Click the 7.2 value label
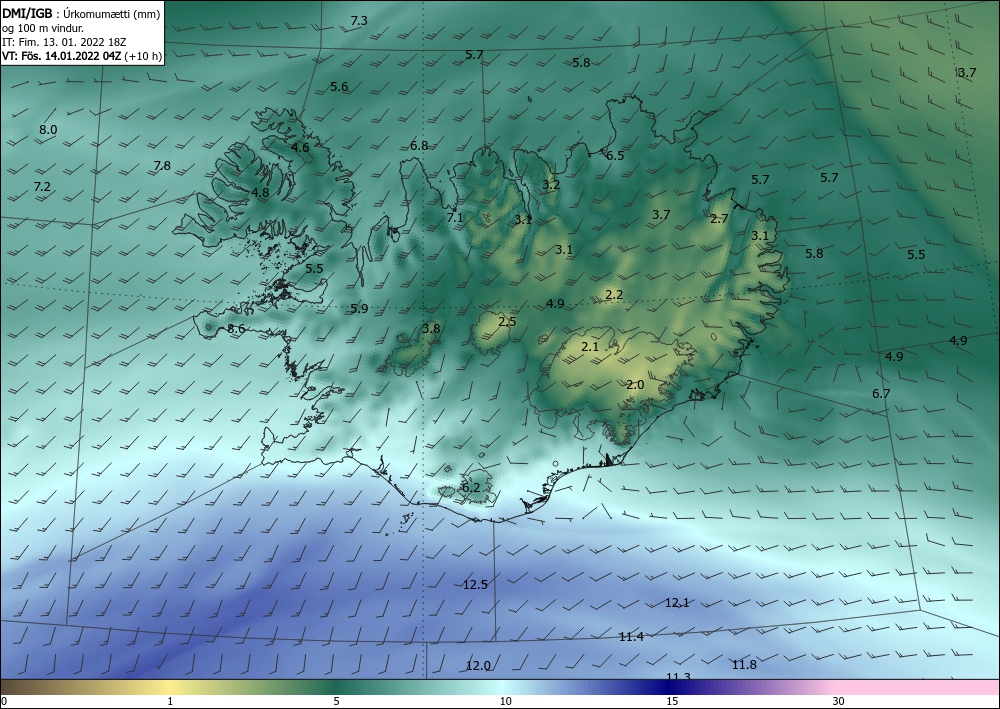This screenshot has width=1000, height=709. click(x=41, y=187)
